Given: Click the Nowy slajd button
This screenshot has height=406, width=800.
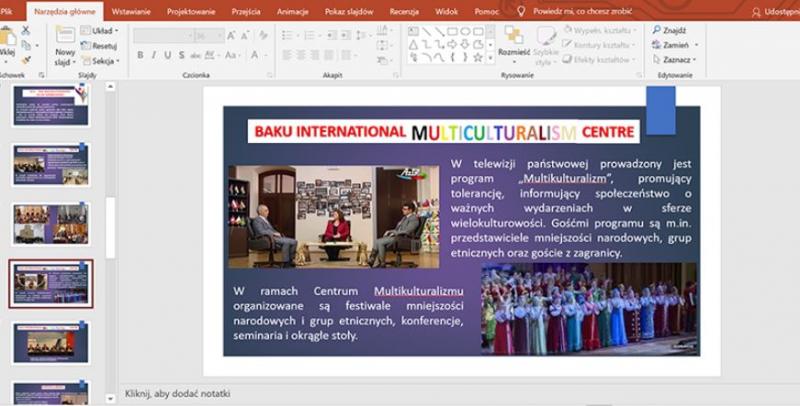Looking at the screenshot, I should click(x=65, y=46).
